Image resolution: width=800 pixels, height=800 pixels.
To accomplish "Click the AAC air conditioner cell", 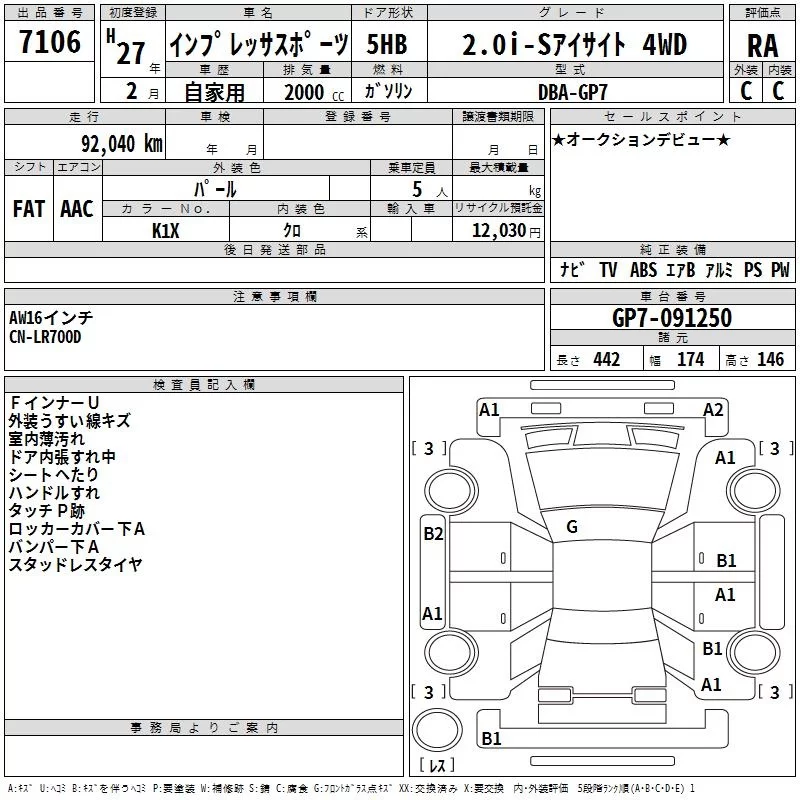I will coord(77,209).
